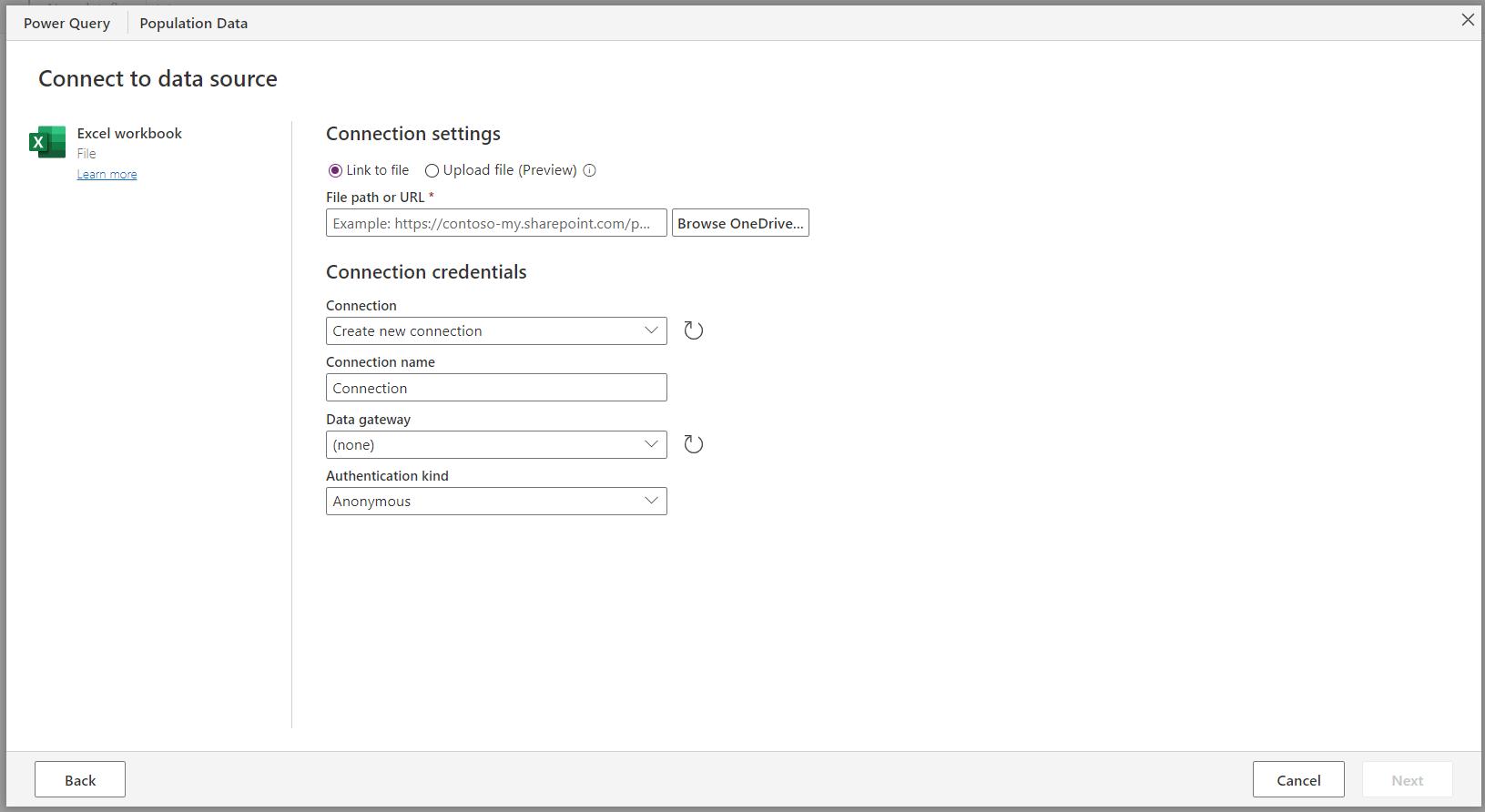Focus the File path or URL field
The image size is (1485, 812).
[x=496, y=223]
